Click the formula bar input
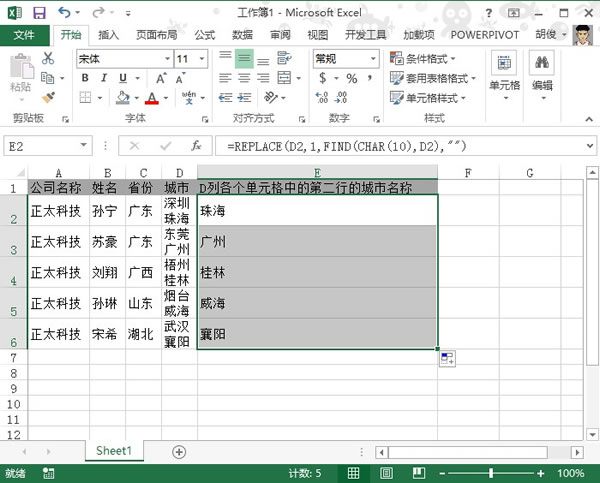The height and width of the screenshot is (483, 600). [400, 146]
